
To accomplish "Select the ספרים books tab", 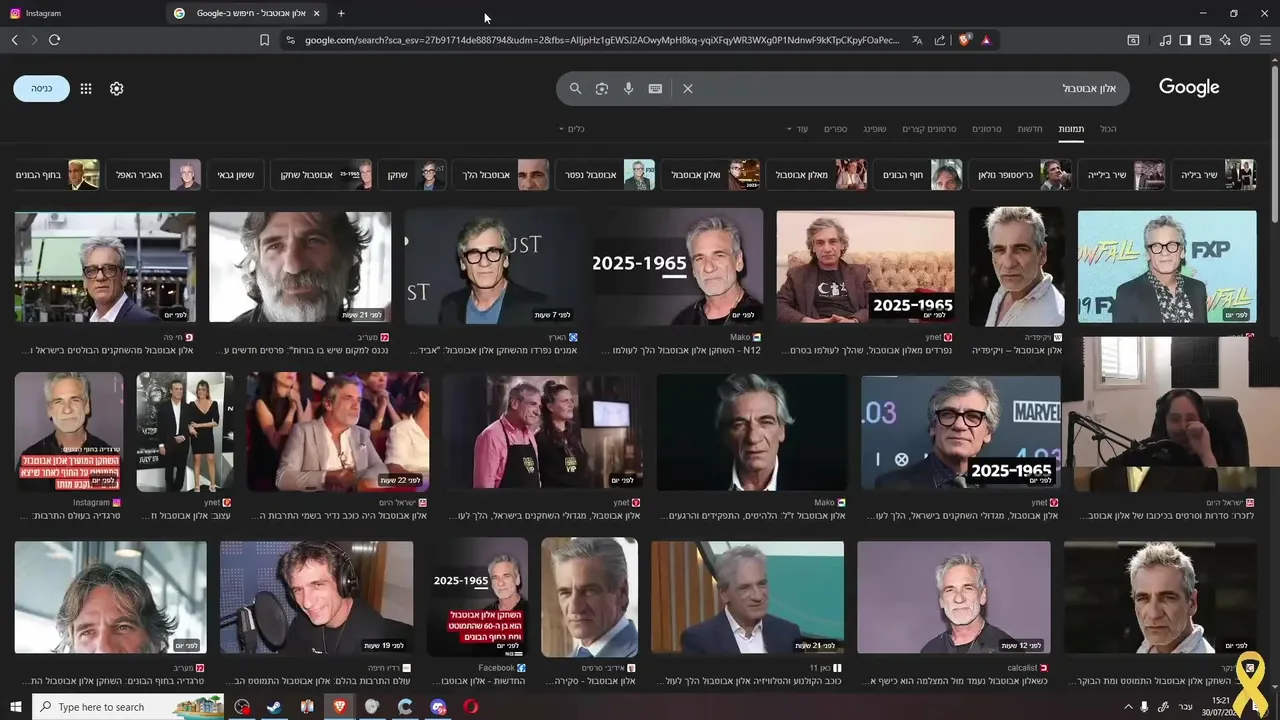I will (836, 129).
